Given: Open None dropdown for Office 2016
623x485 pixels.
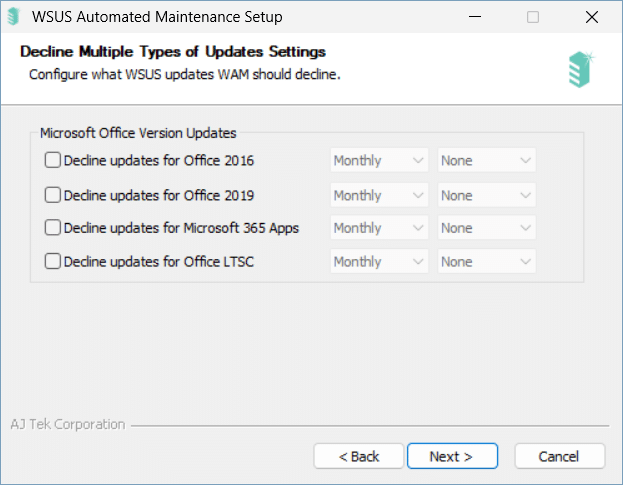Looking at the screenshot, I should [486, 160].
